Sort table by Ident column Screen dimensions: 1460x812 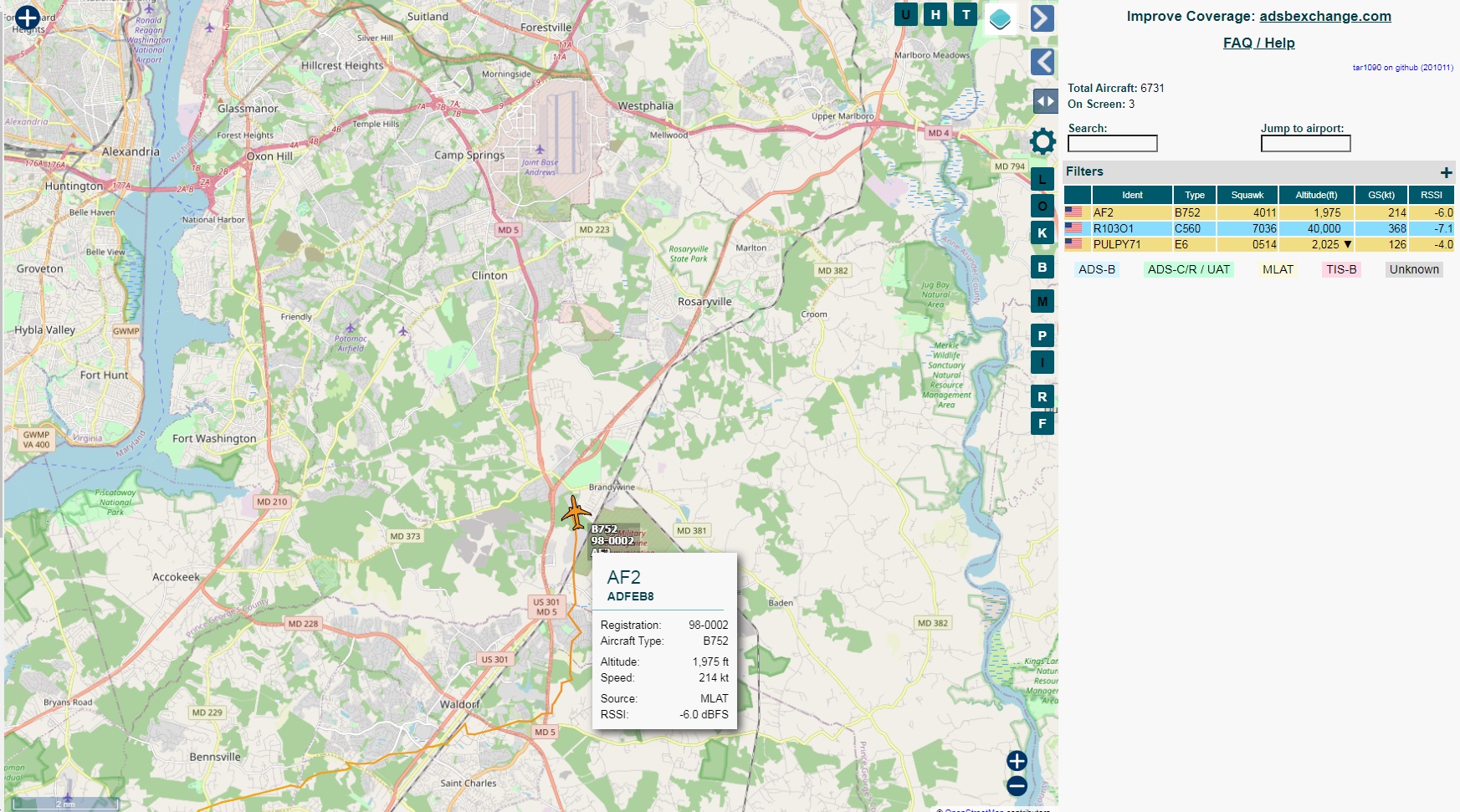coord(1132,195)
